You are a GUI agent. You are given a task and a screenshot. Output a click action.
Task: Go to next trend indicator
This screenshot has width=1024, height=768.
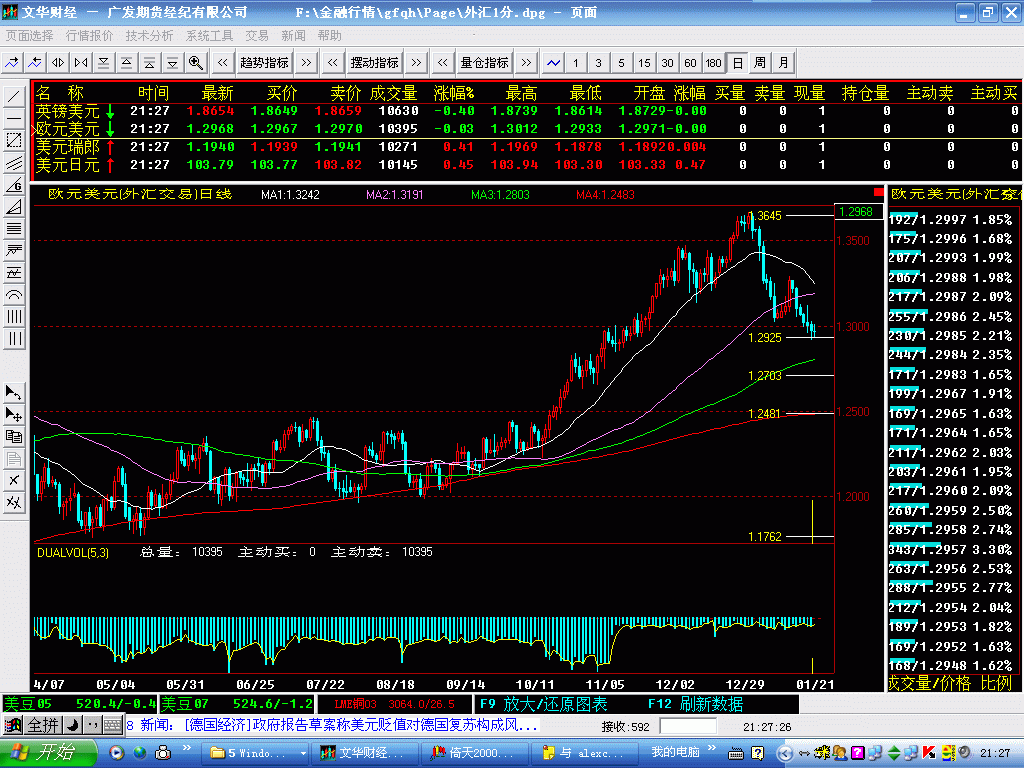(306, 63)
